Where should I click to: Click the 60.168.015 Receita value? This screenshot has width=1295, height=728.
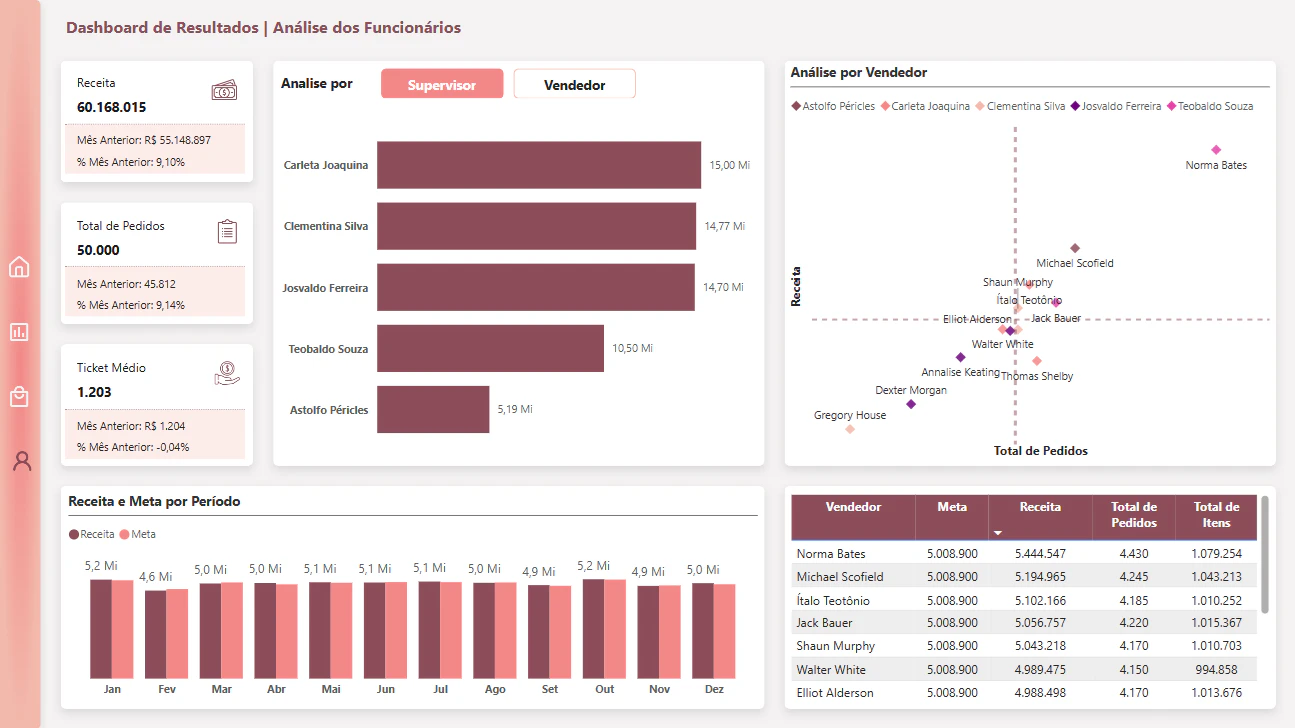[x=112, y=107]
